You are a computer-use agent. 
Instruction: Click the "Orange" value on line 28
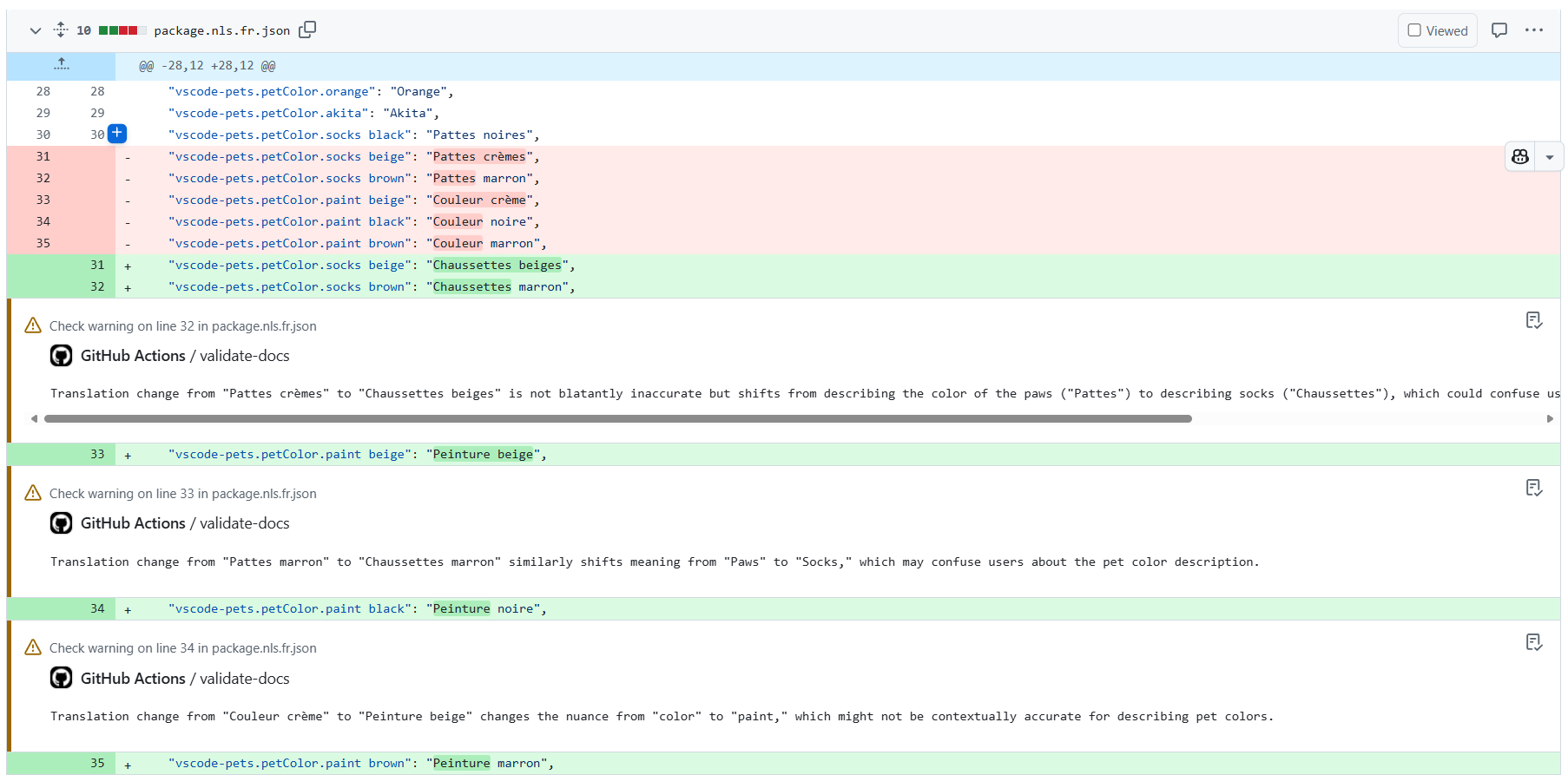(418, 91)
